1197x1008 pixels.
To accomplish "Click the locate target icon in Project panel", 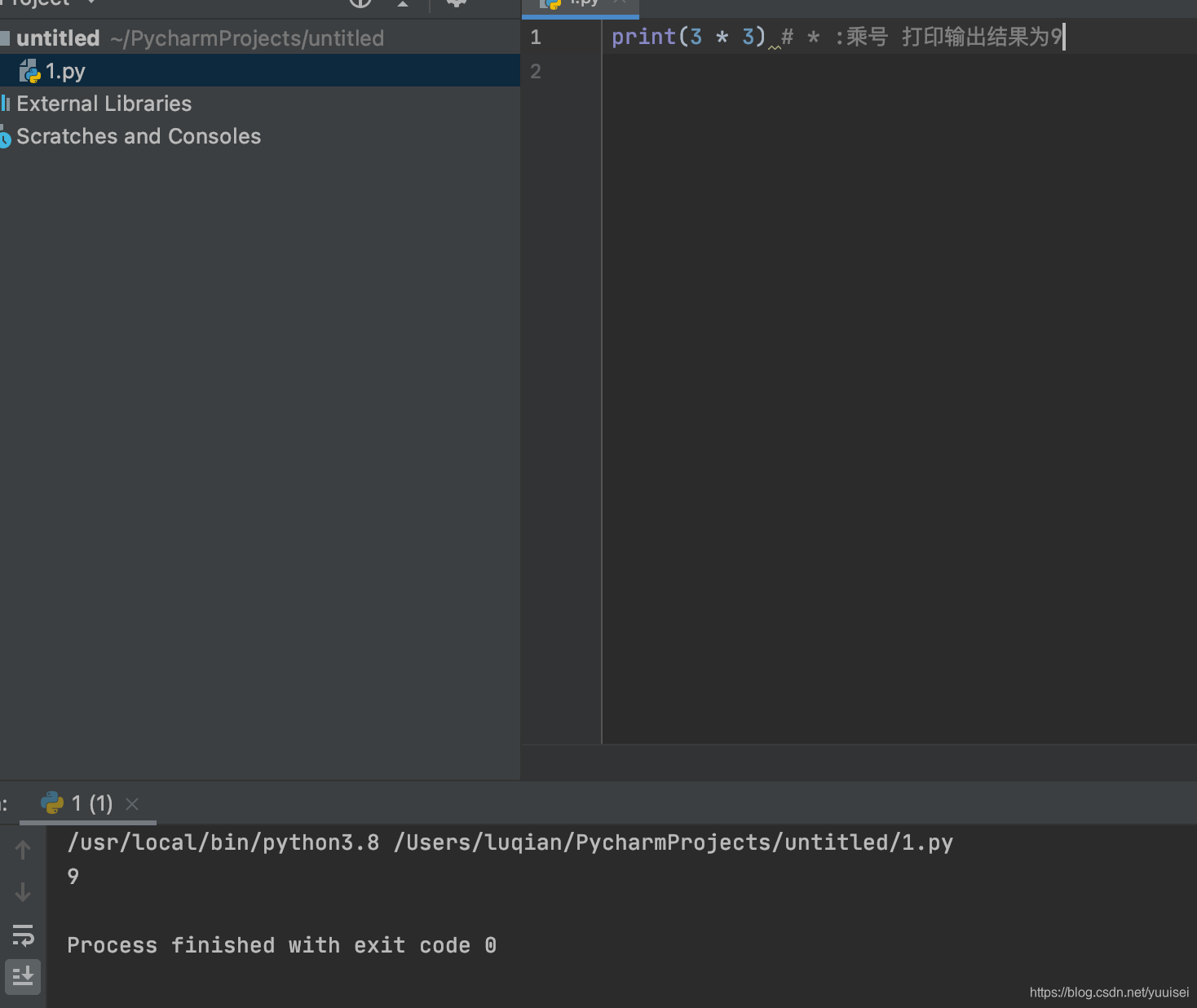I will pyautogui.click(x=360, y=3).
